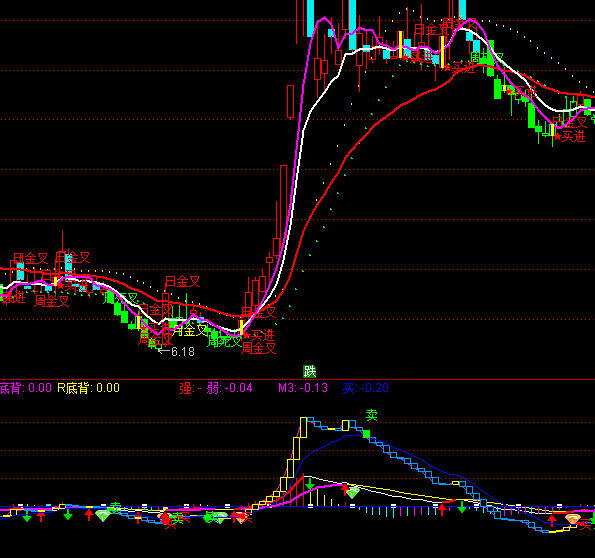Click the yellow 周金叉 label near the low

[190, 330]
